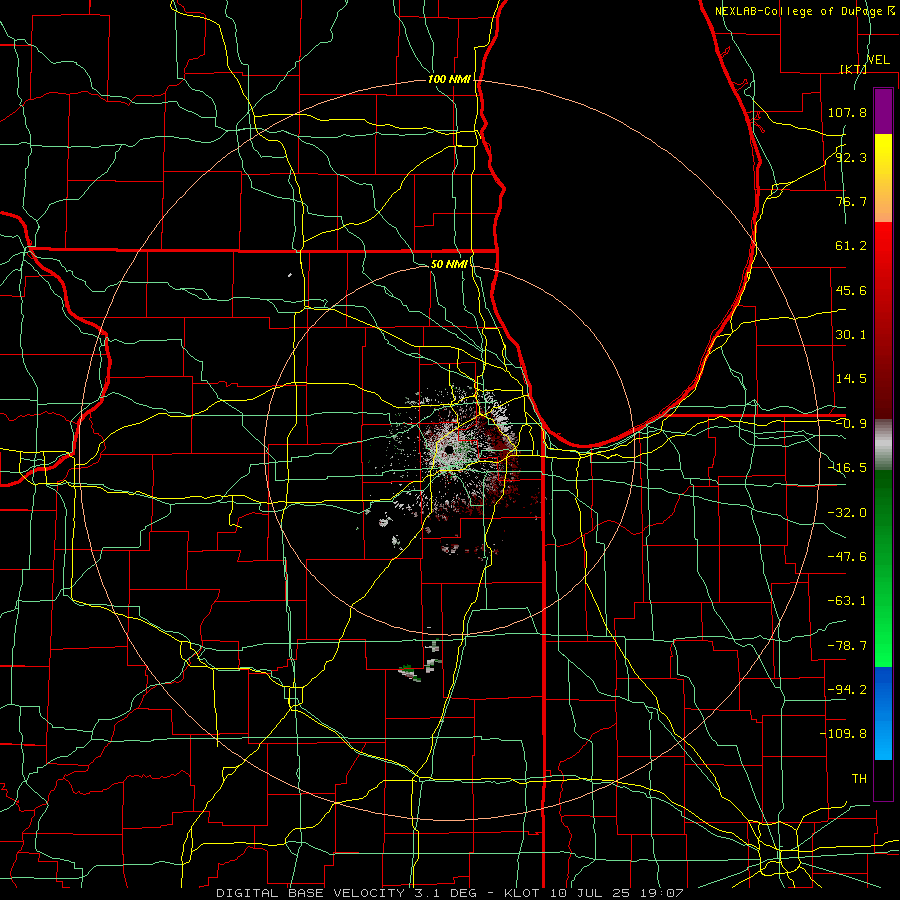This screenshot has width=900, height=900.
Task: Pick the red segment of the color bar
Action: [883, 320]
